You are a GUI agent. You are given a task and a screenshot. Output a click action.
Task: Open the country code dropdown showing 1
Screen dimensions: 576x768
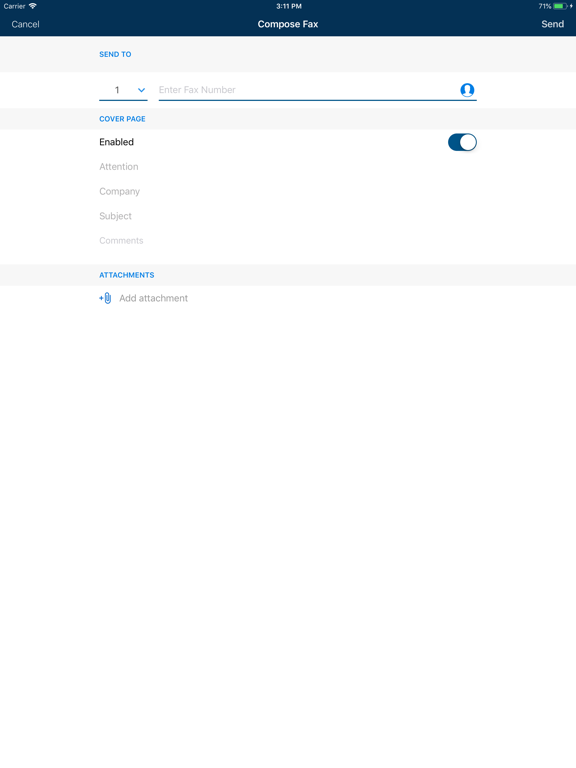[x=123, y=90]
